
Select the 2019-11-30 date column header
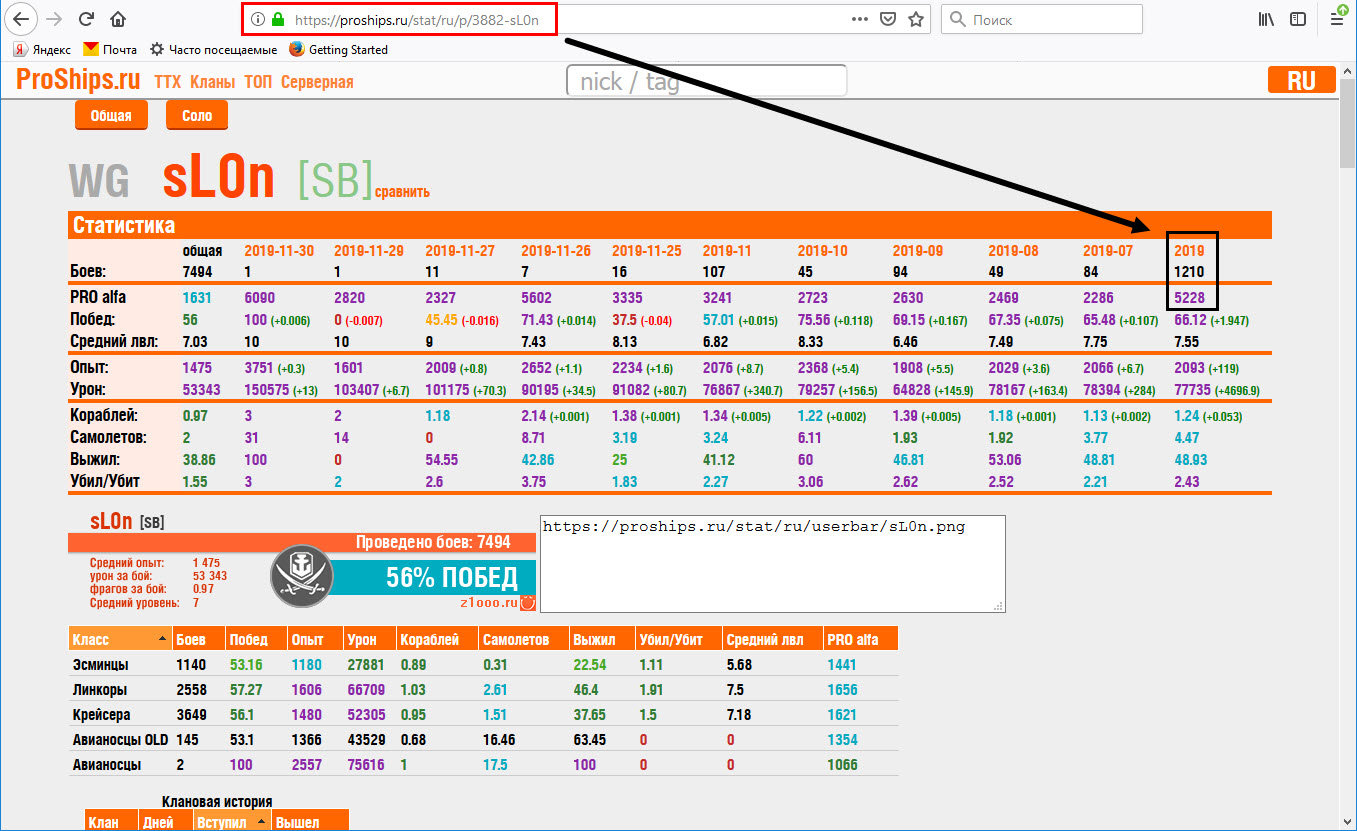(279, 251)
